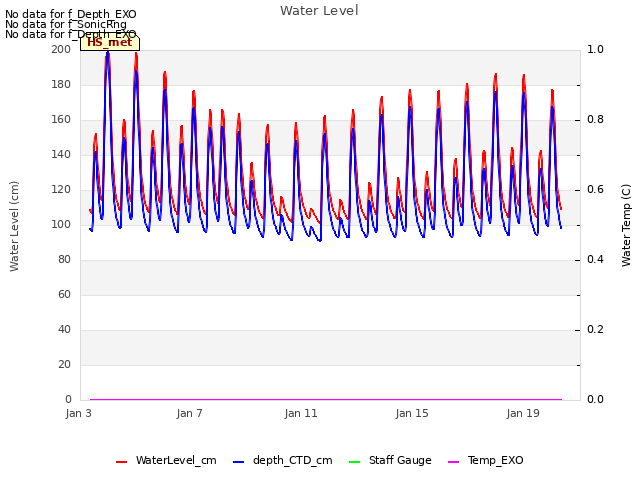
Task: Click the blue depth_CTD_cm legend swatch
Action: tap(238, 462)
